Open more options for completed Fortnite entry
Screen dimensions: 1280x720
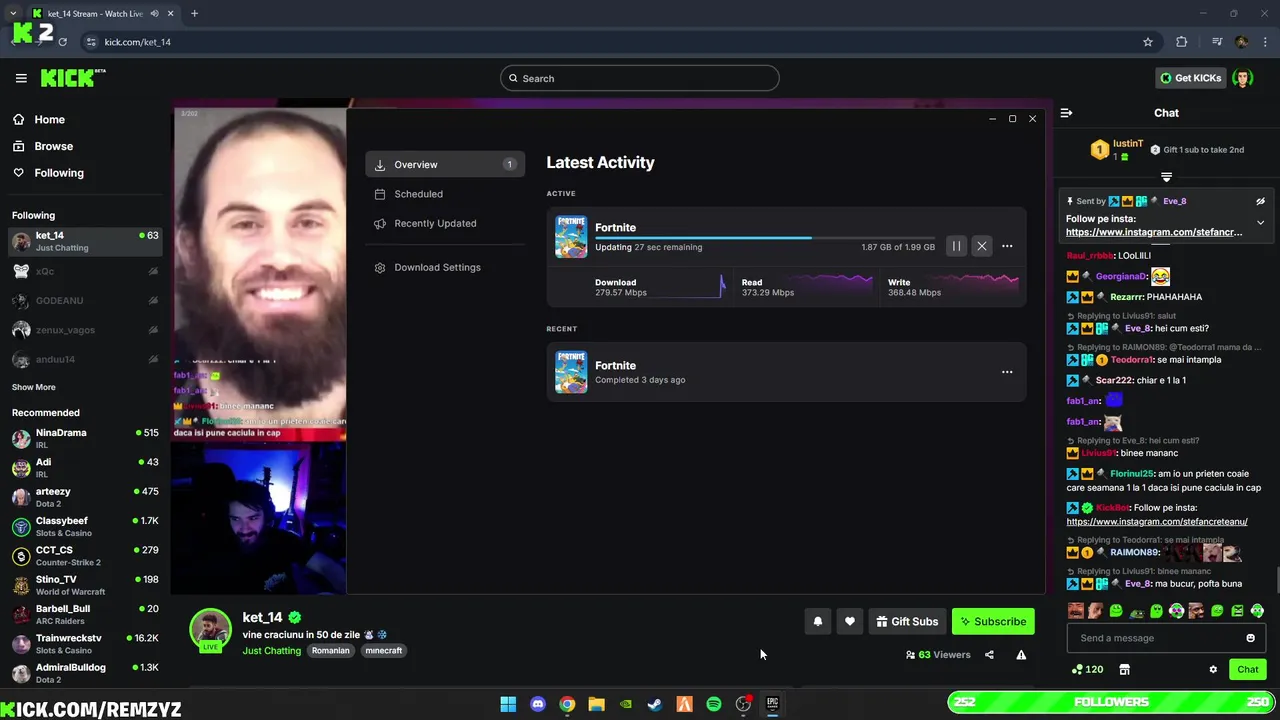click(1007, 372)
